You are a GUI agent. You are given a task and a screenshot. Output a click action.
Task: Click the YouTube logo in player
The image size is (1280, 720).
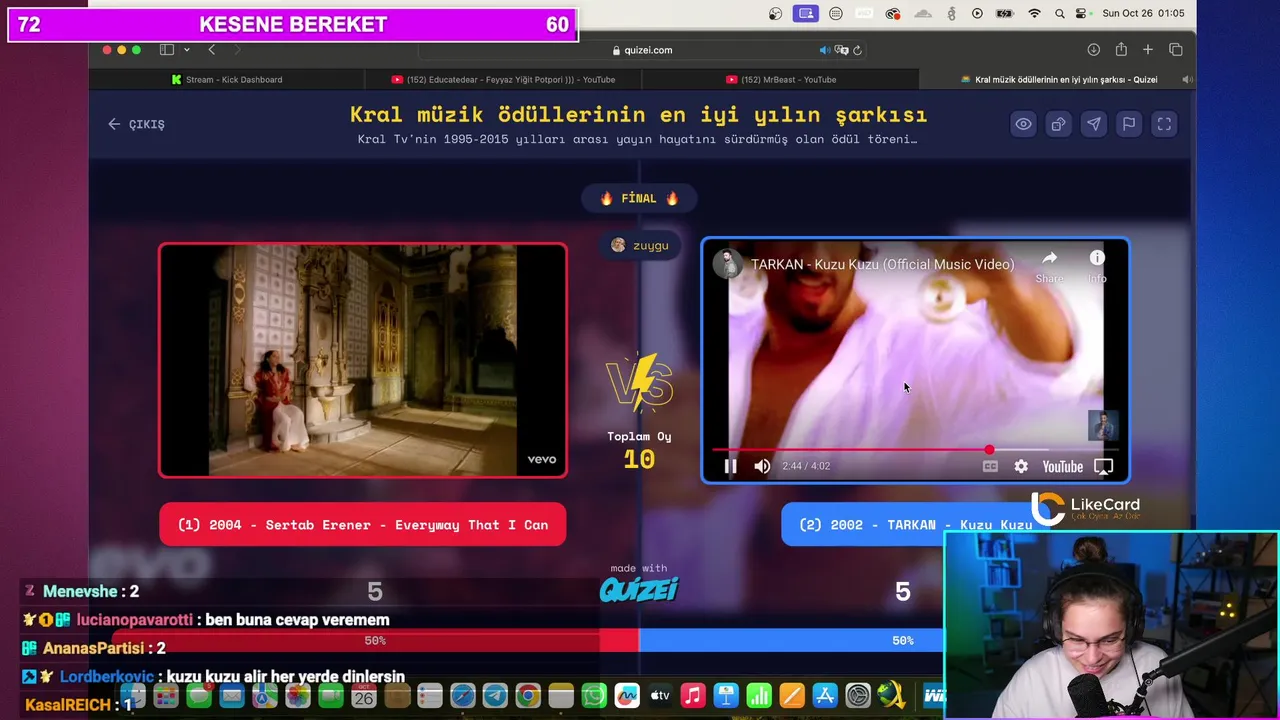(x=1062, y=467)
